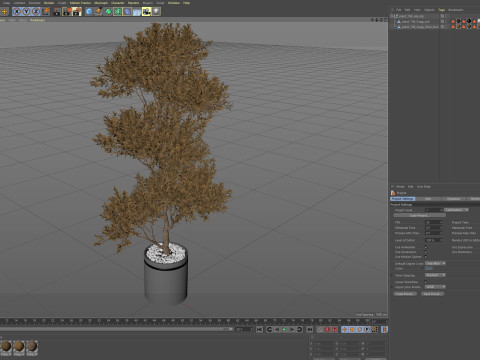Add a Cube primitive with the blue cube icon
The height and width of the screenshot is (360, 480).
point(89,12)
